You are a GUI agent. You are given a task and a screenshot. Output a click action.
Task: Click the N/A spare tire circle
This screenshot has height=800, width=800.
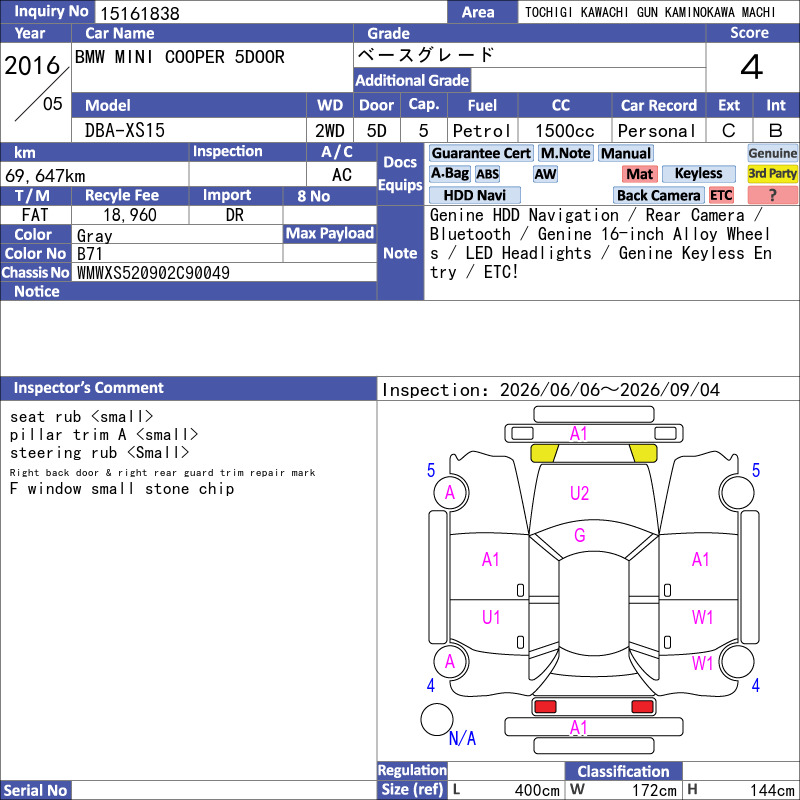pyautogui.click(x=437, y=719)
